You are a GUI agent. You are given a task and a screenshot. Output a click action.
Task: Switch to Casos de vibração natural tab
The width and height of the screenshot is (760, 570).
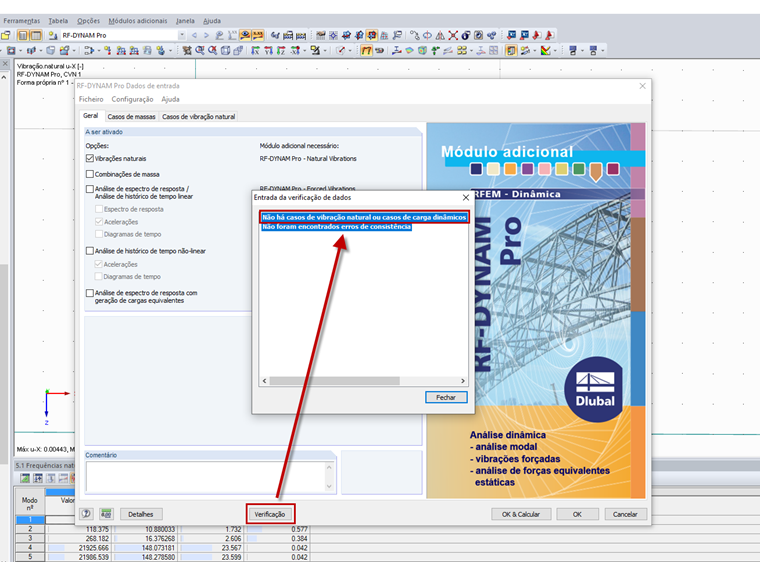pos(198,116)
